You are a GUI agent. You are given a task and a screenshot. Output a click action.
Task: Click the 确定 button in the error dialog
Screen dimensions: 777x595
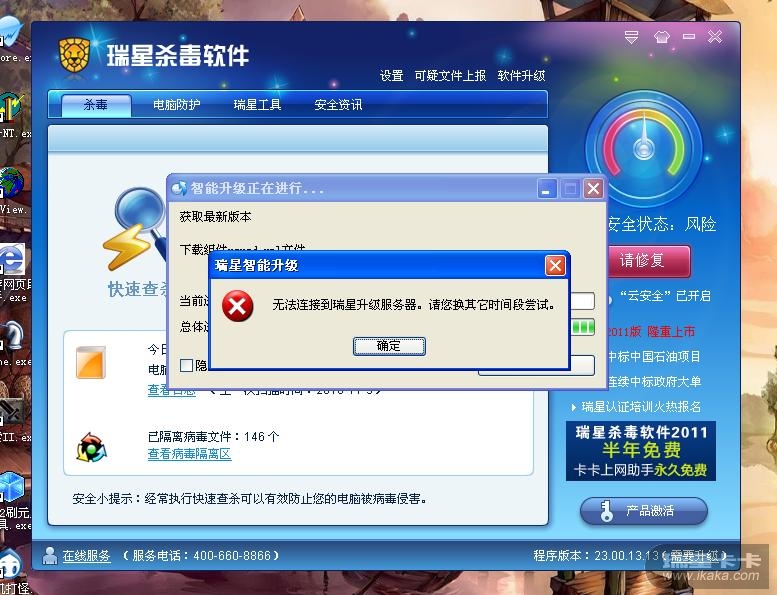point(389,346)
